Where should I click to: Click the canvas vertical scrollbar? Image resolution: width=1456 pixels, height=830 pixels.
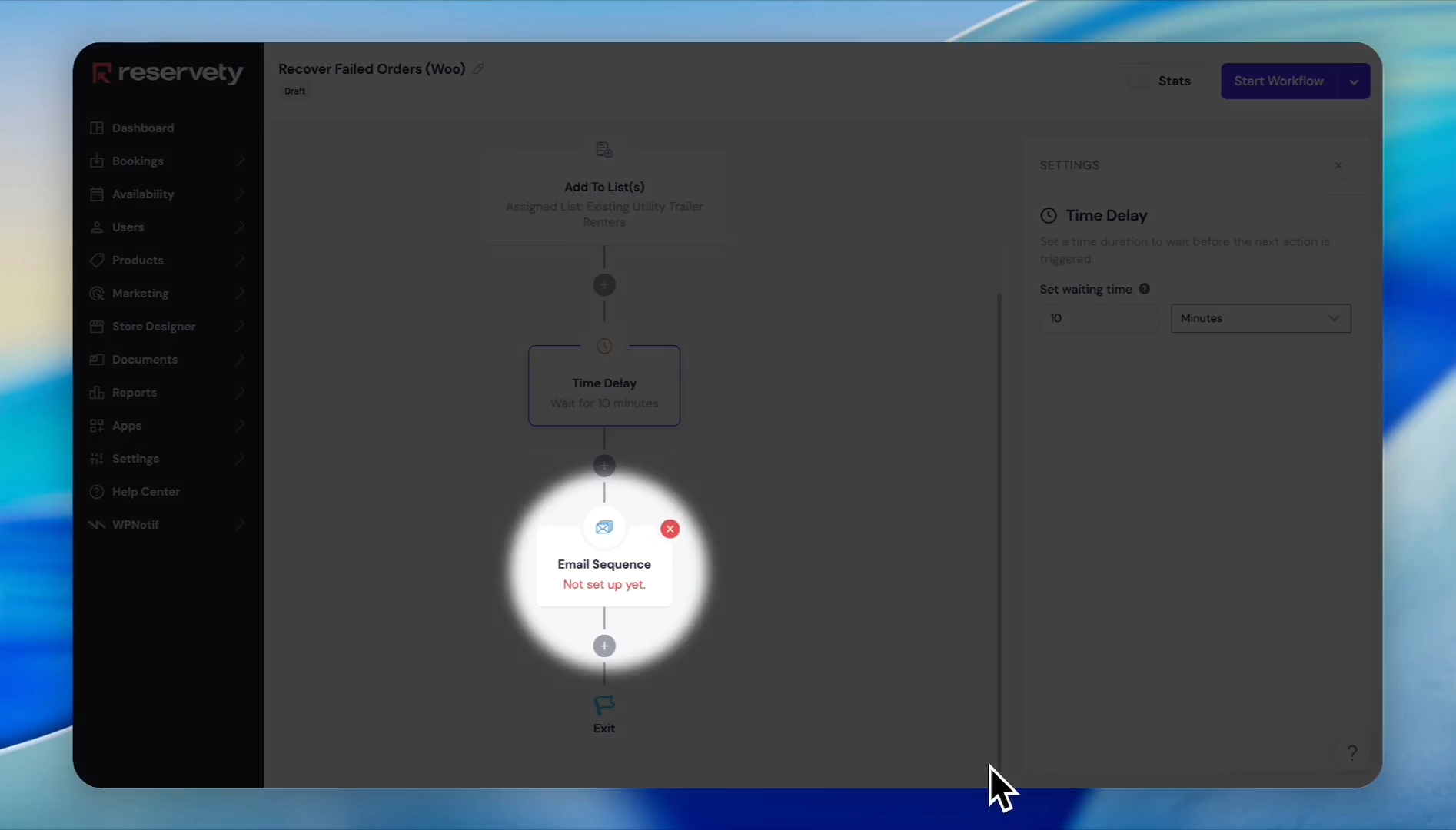pos(999,530)
